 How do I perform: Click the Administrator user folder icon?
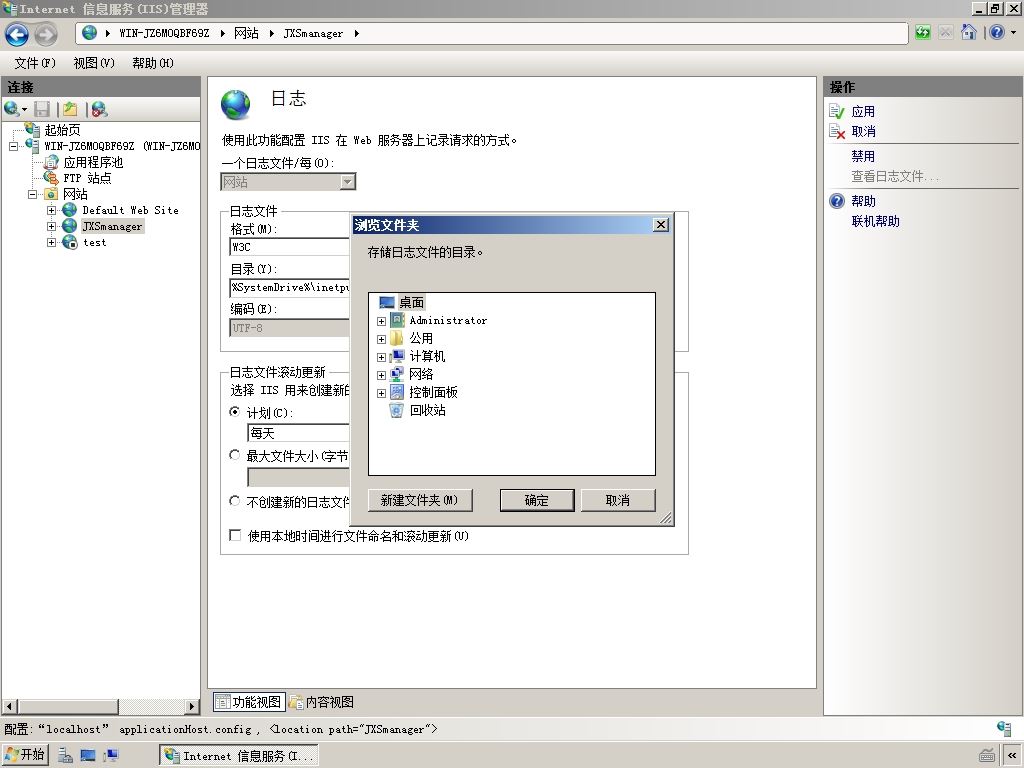point(397,320)
